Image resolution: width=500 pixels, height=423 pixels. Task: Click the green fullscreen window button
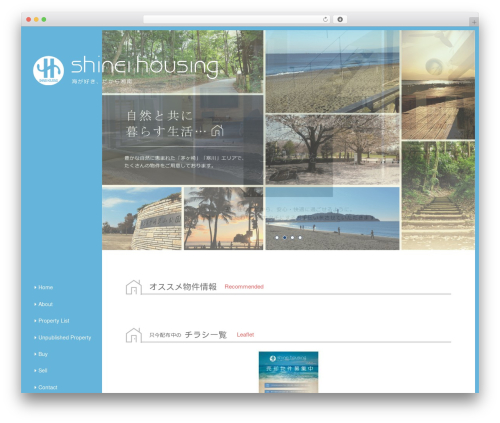point(44,20)
